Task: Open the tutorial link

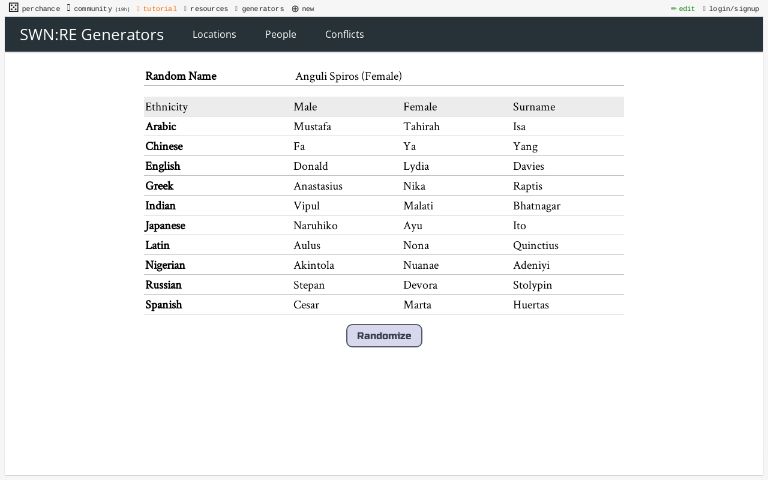Action: coord(159,8)
